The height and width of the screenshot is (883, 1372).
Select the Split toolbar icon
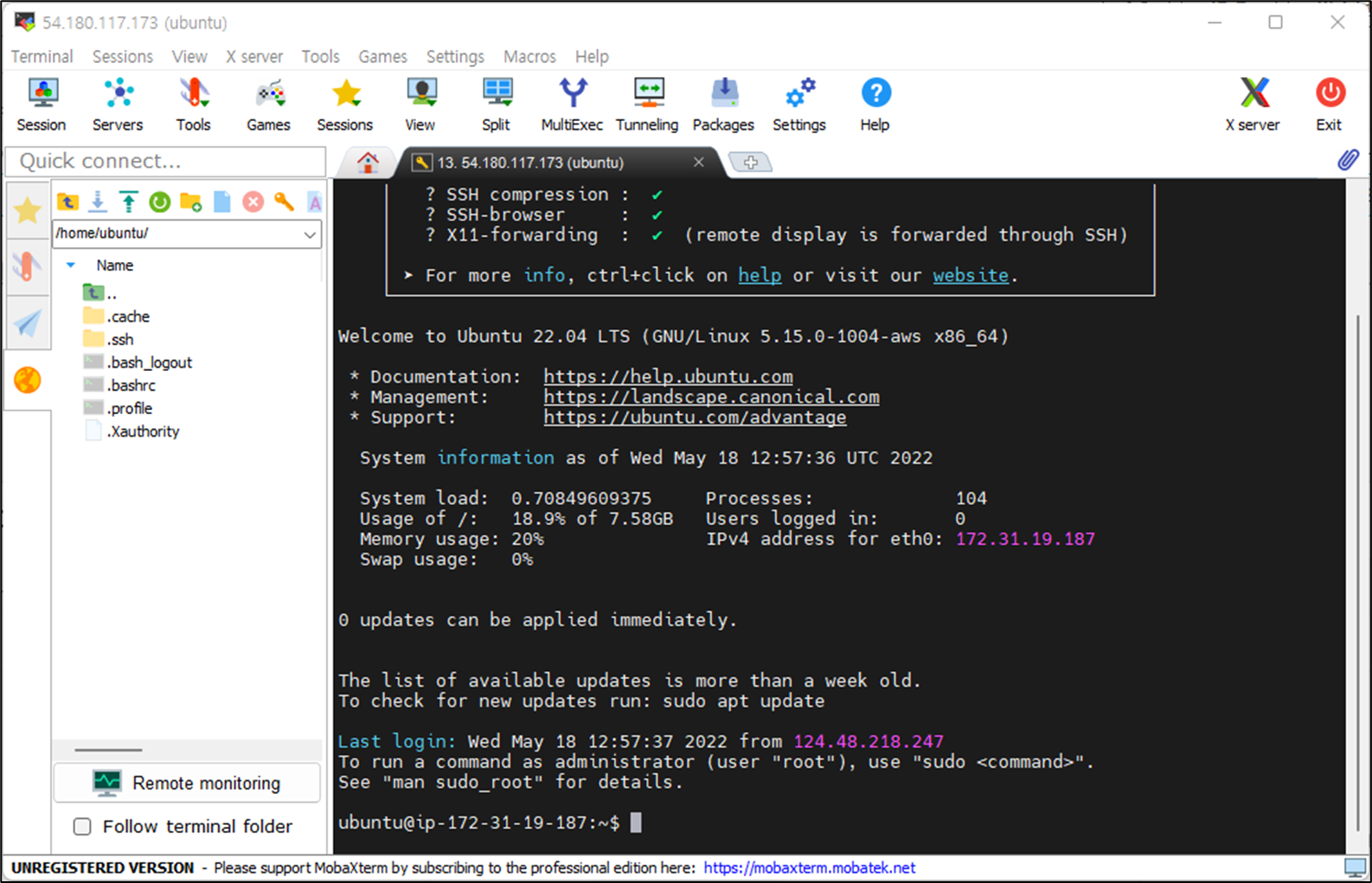tap(497, 105)
